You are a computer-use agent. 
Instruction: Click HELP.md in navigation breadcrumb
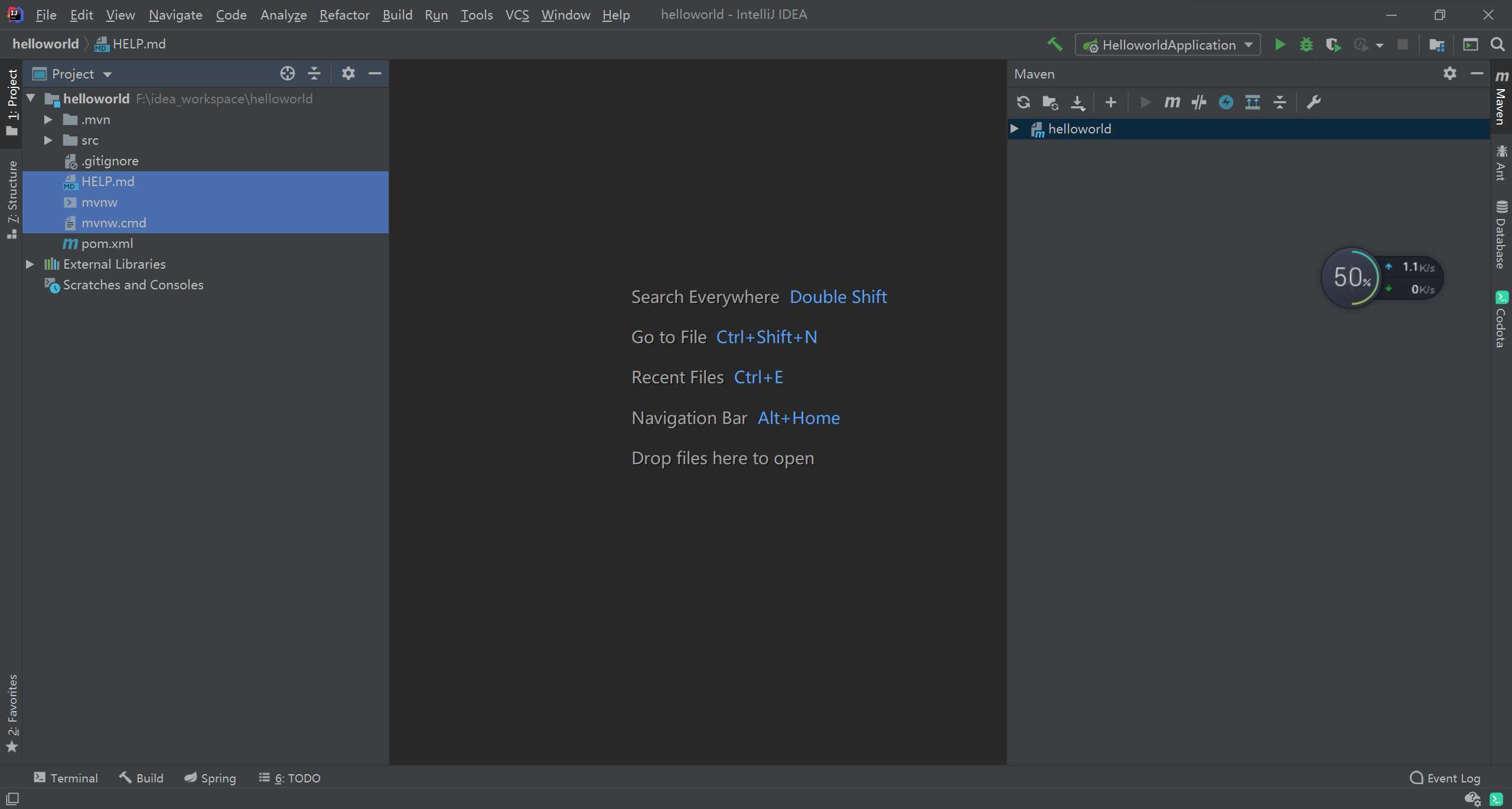point(131,44)
